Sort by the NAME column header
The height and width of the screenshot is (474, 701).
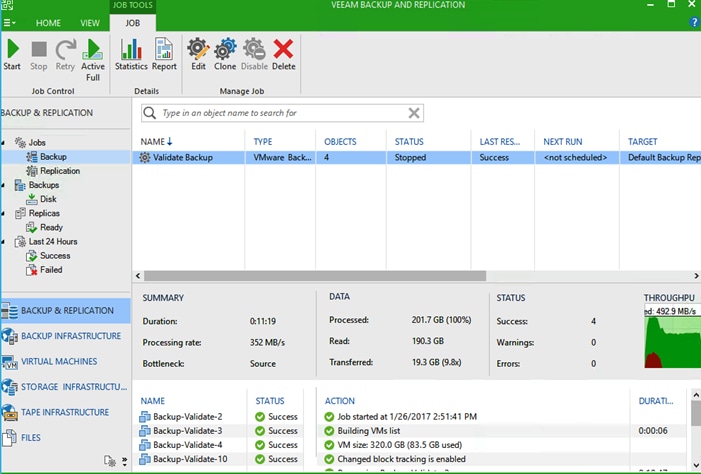pos(156,142)
